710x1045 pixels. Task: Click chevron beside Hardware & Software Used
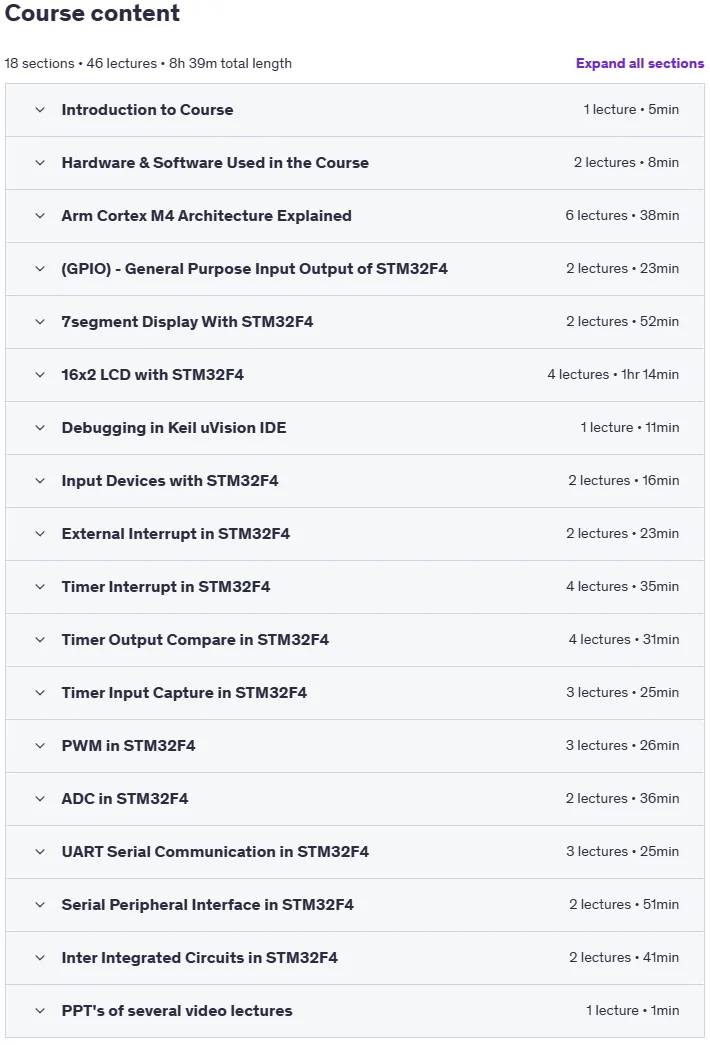click(x=40, y=163)
